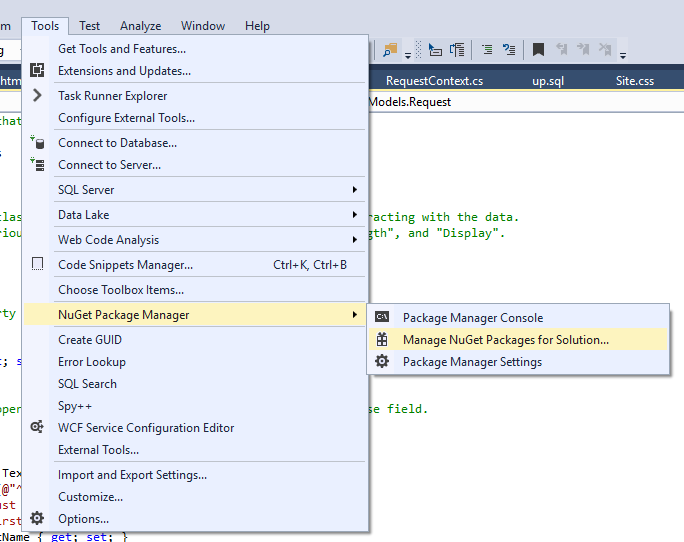
Task: Click the Package Manager Console icon
Action: click(382, 317)
